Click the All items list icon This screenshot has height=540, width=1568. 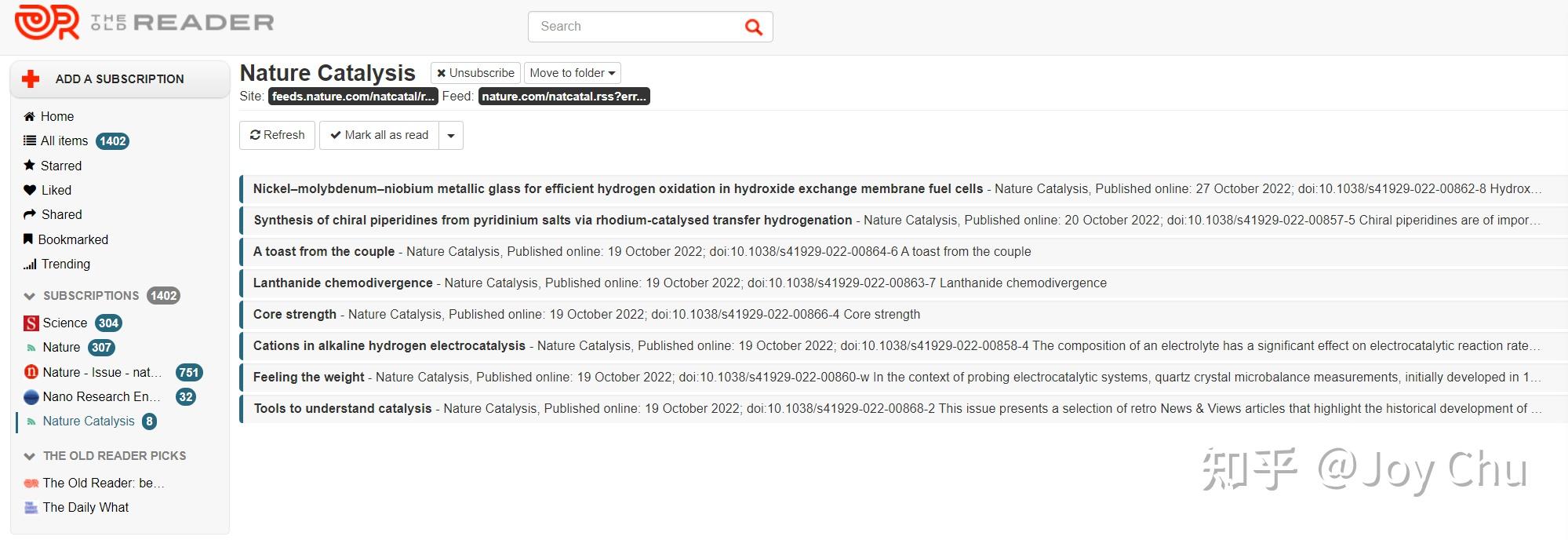coord(29,140)
